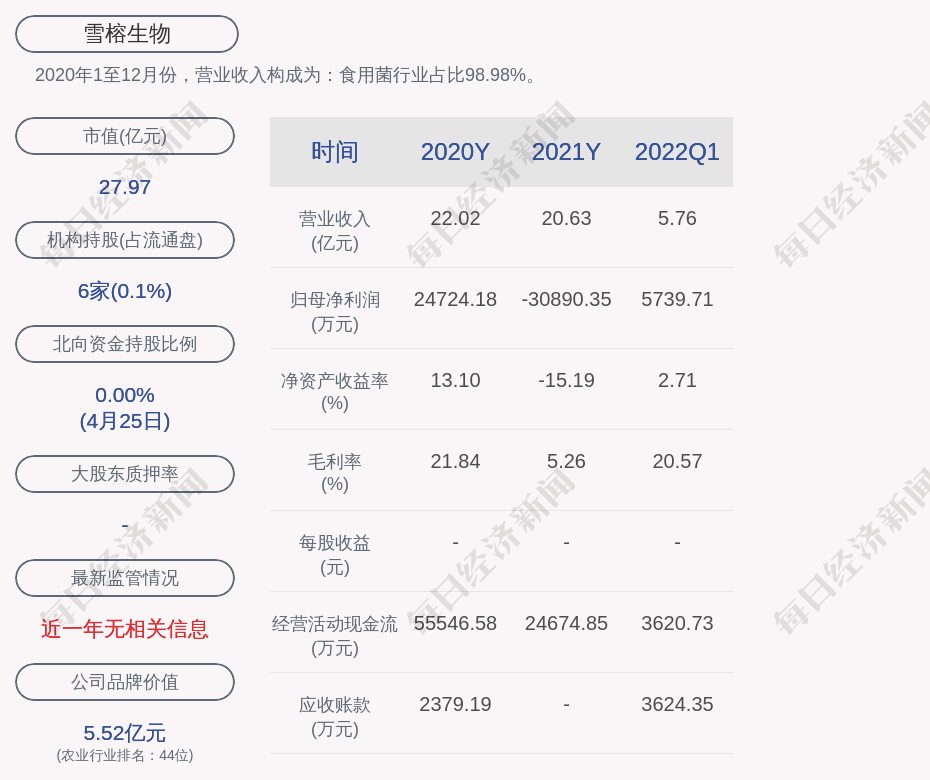The width and height of the screenshot is (930, 780).
Task: Click the red 近一年无相关信息 text
Action: click(x=125, y=629)
